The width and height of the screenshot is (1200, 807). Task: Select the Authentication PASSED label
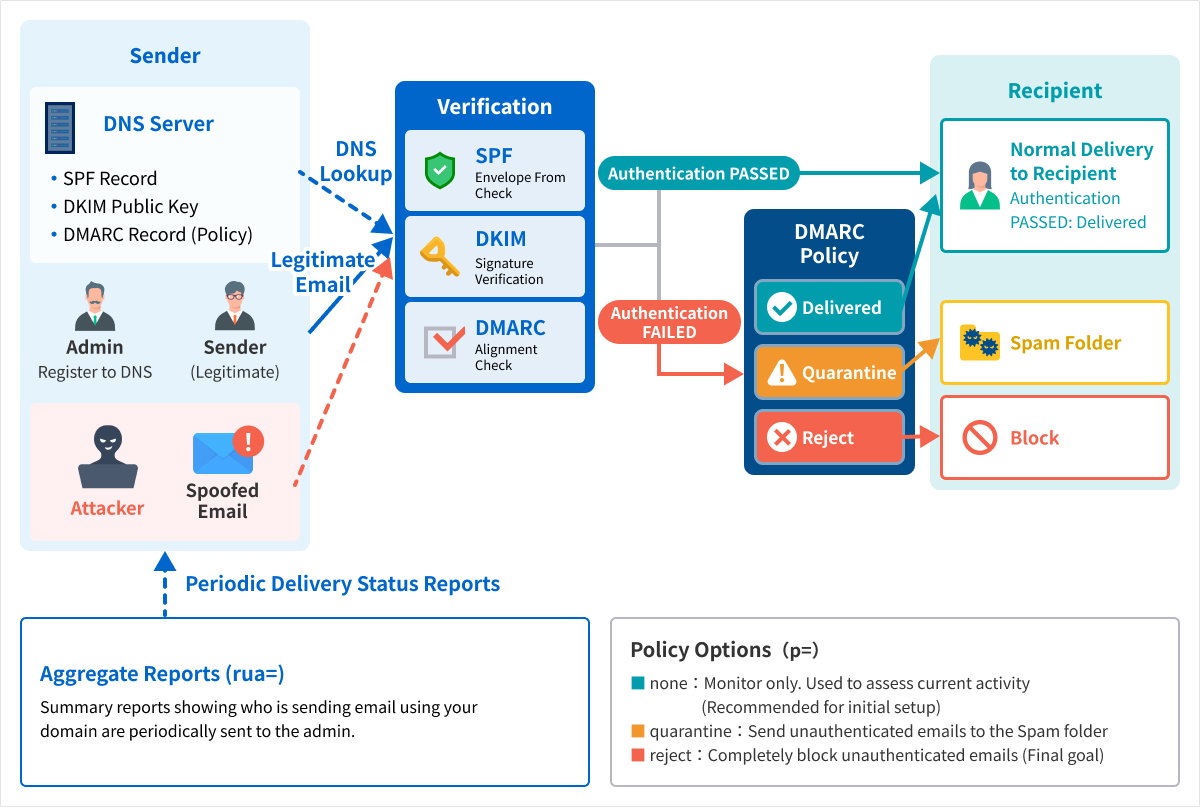click(699, 173)
